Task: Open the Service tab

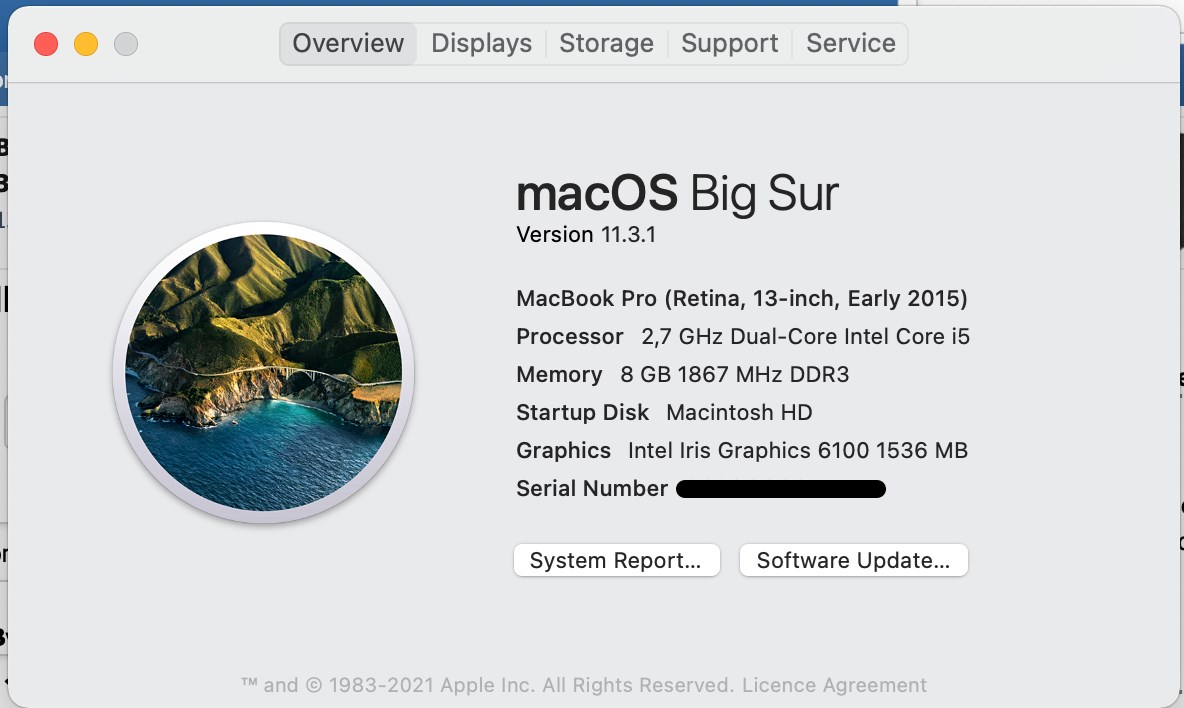Action: (x=850, y=44)
